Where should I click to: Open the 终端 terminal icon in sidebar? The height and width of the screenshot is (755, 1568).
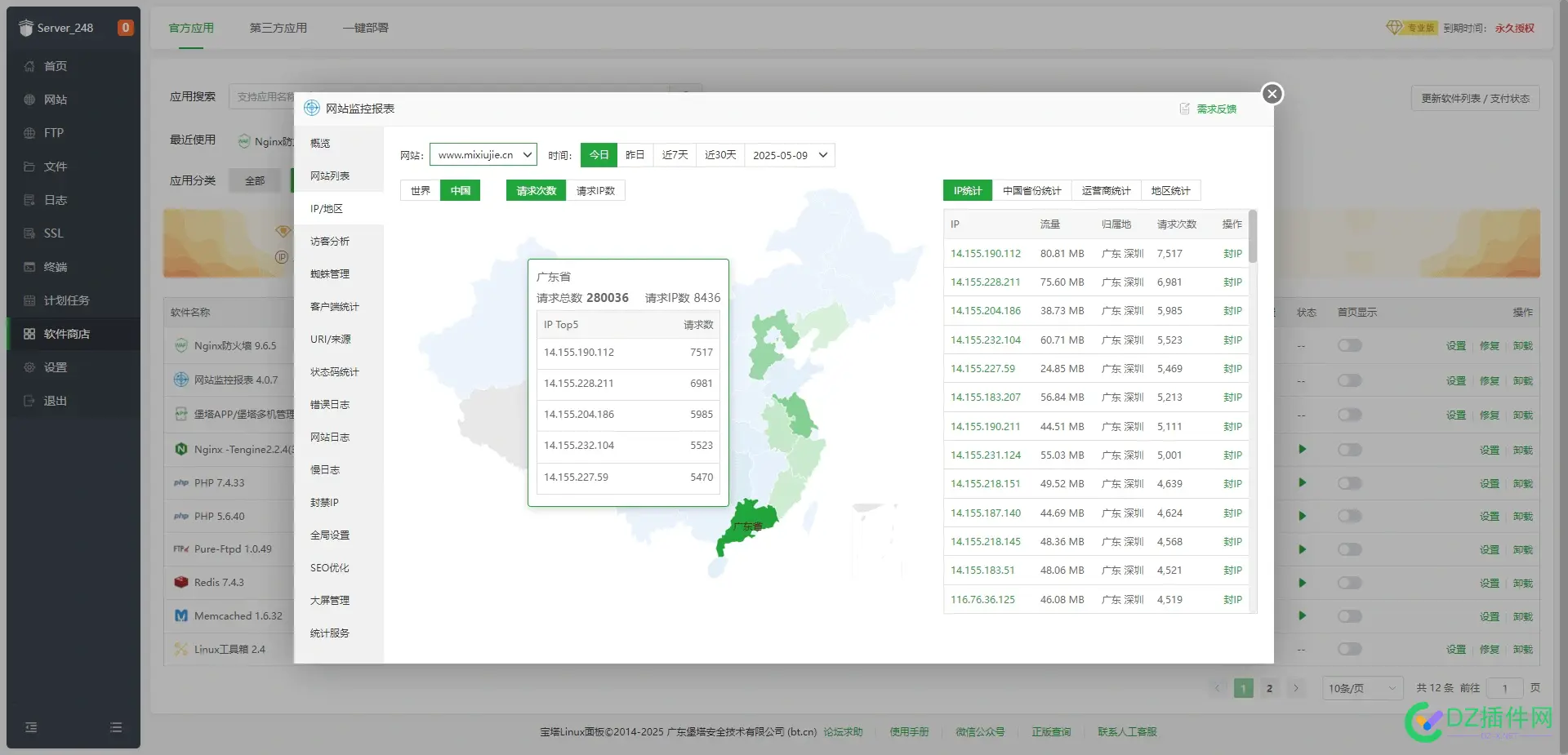click(29, 267)
